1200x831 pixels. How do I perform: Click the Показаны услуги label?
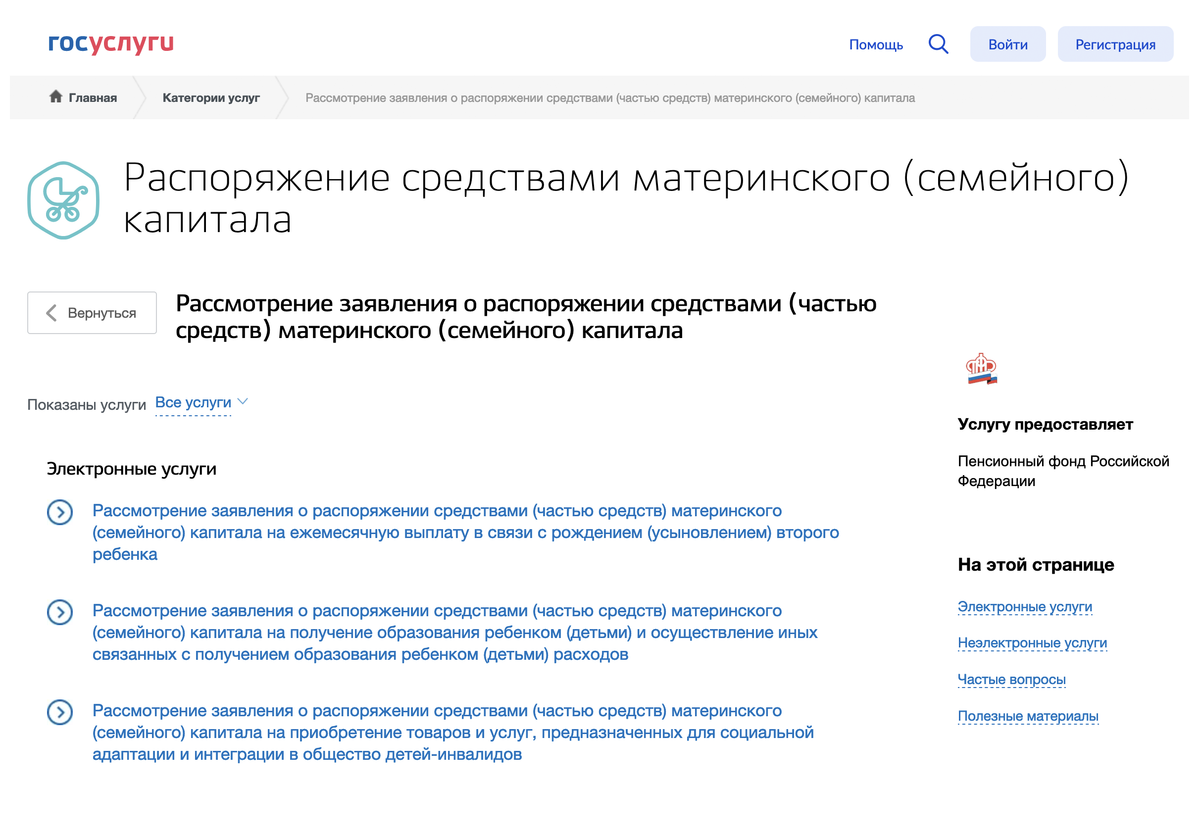click(x=87, y=405)
